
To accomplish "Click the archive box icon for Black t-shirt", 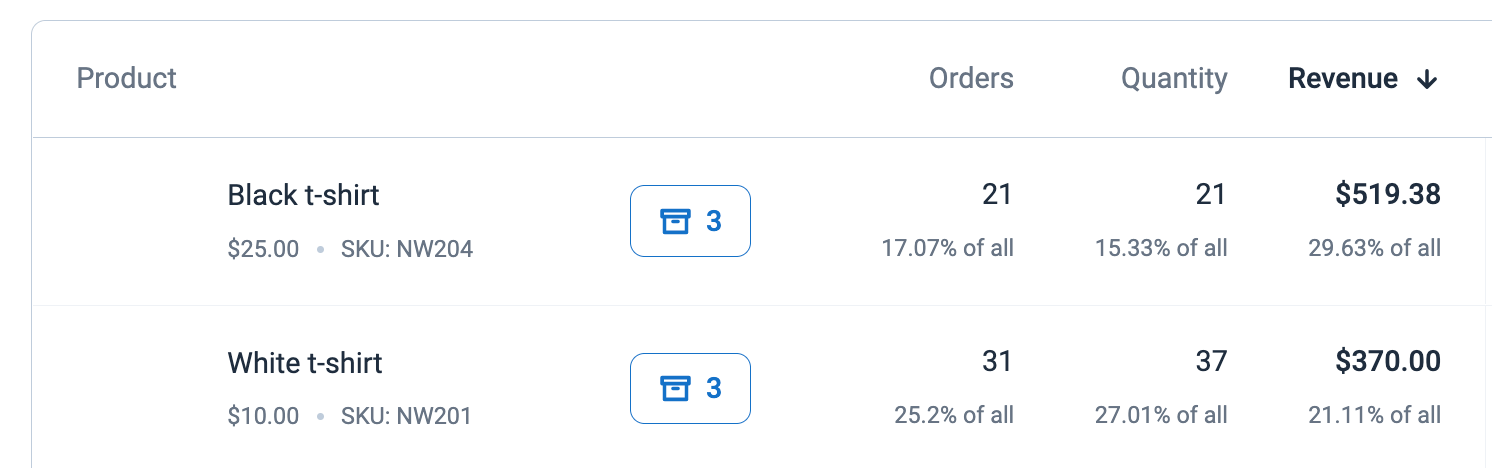I will [x=676, y=221].
